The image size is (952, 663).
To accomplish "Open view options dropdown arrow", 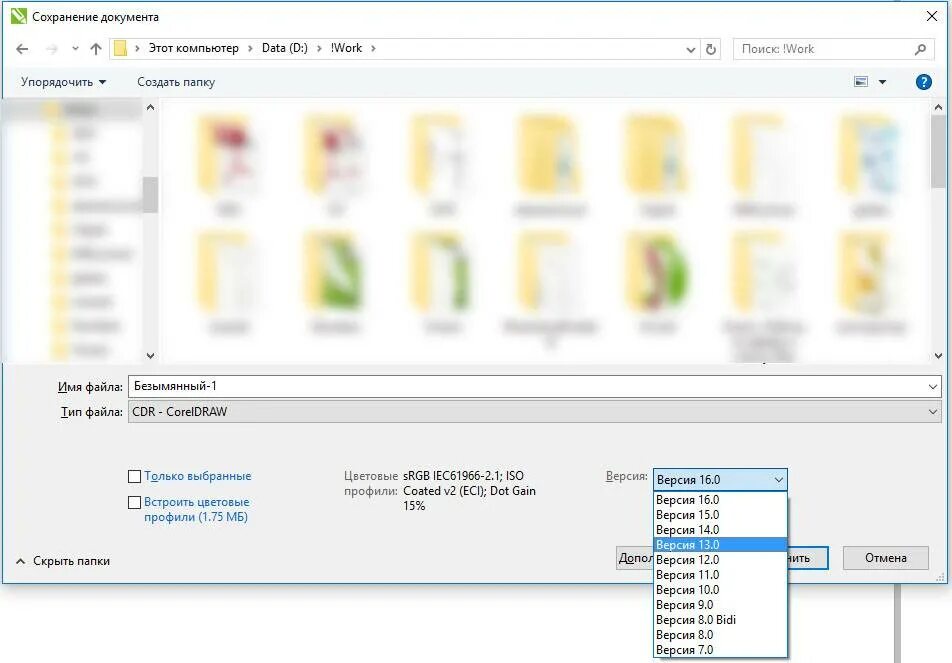I will pos(882,82).
